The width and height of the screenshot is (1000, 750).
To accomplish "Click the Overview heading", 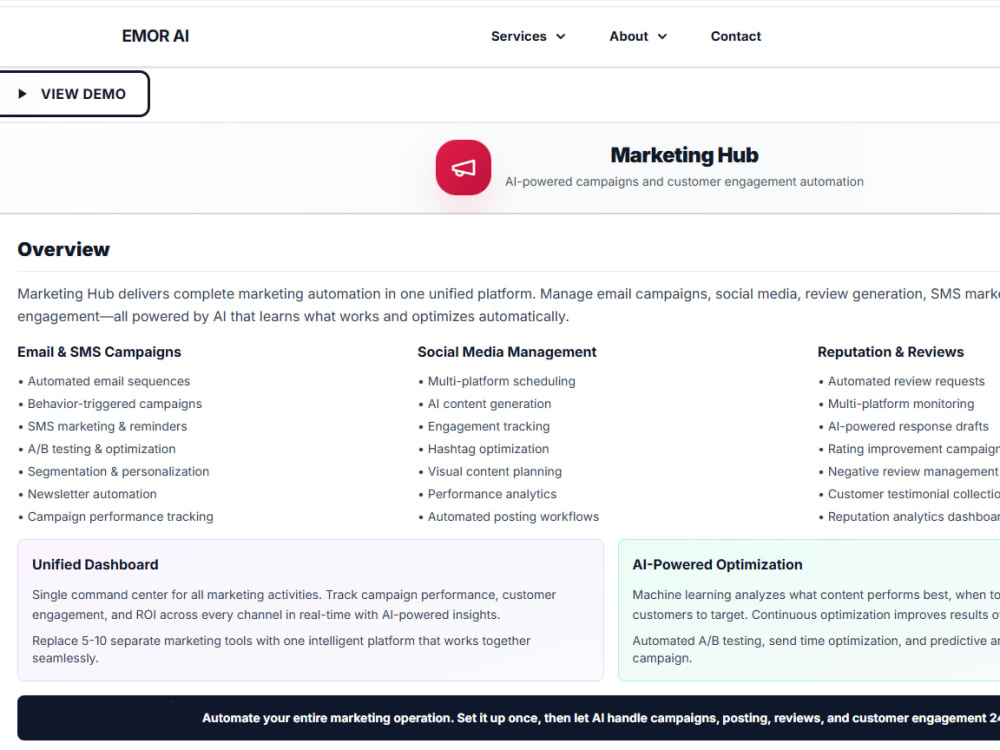I will (x=63, y=249).
